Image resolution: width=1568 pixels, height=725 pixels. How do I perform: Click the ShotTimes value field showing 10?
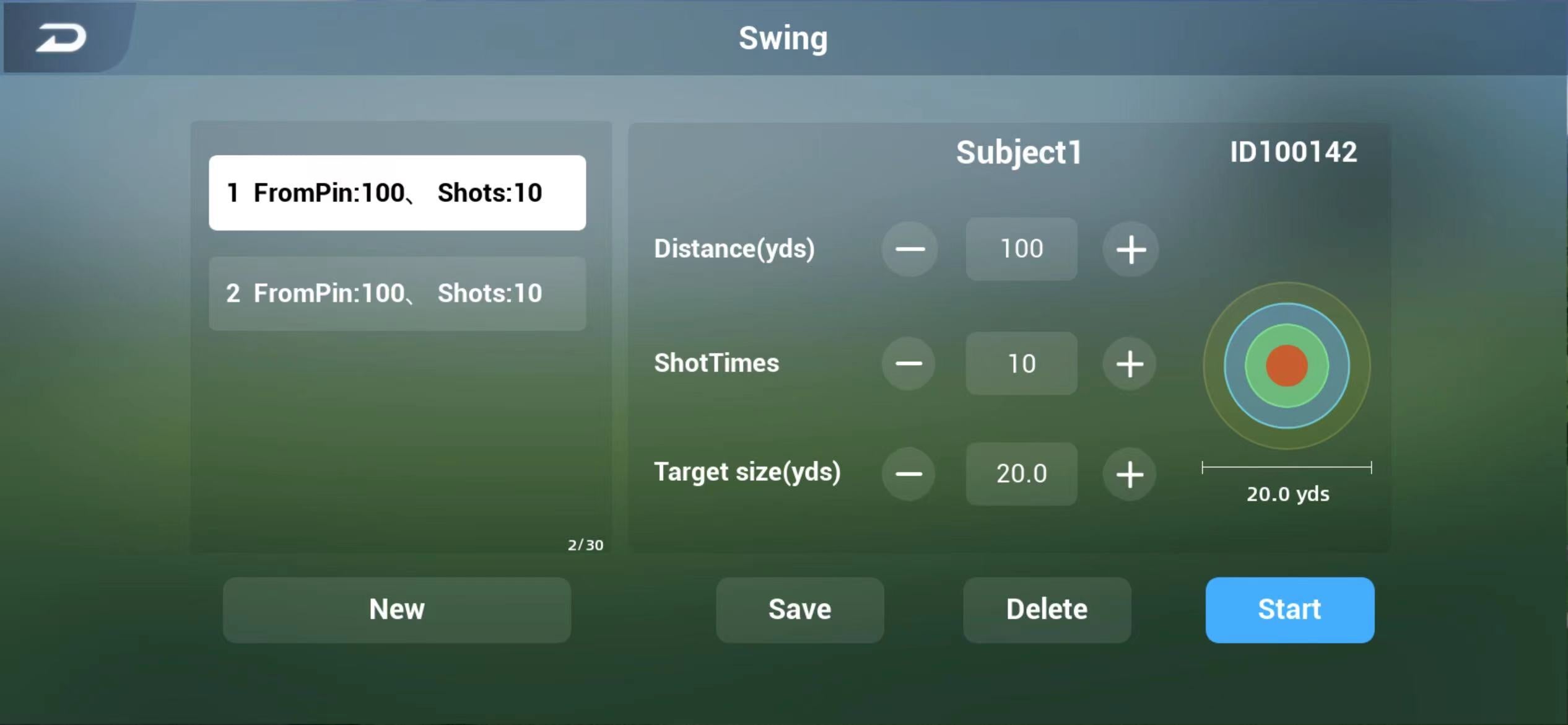1021,363
